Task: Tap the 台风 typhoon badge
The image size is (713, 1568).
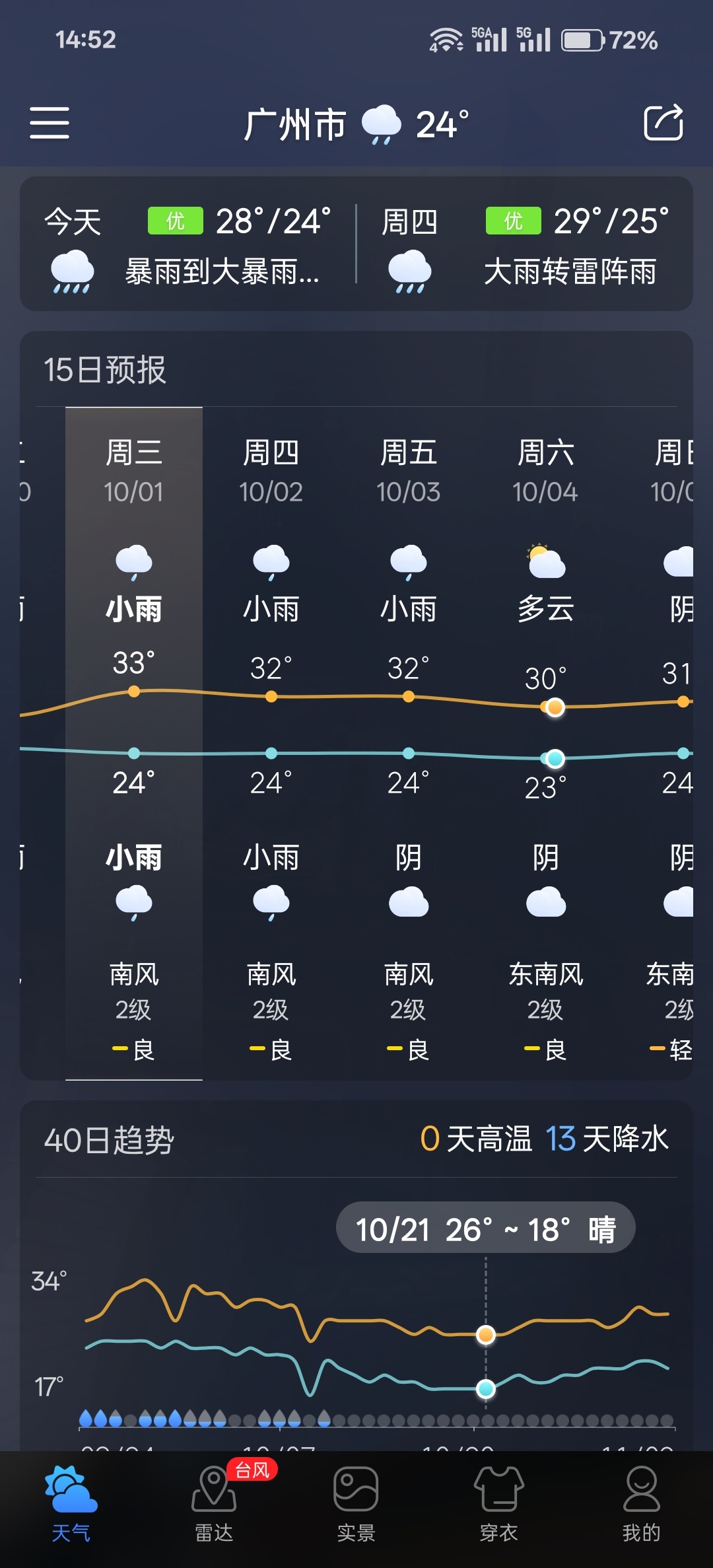Action: click(252, 1470)
